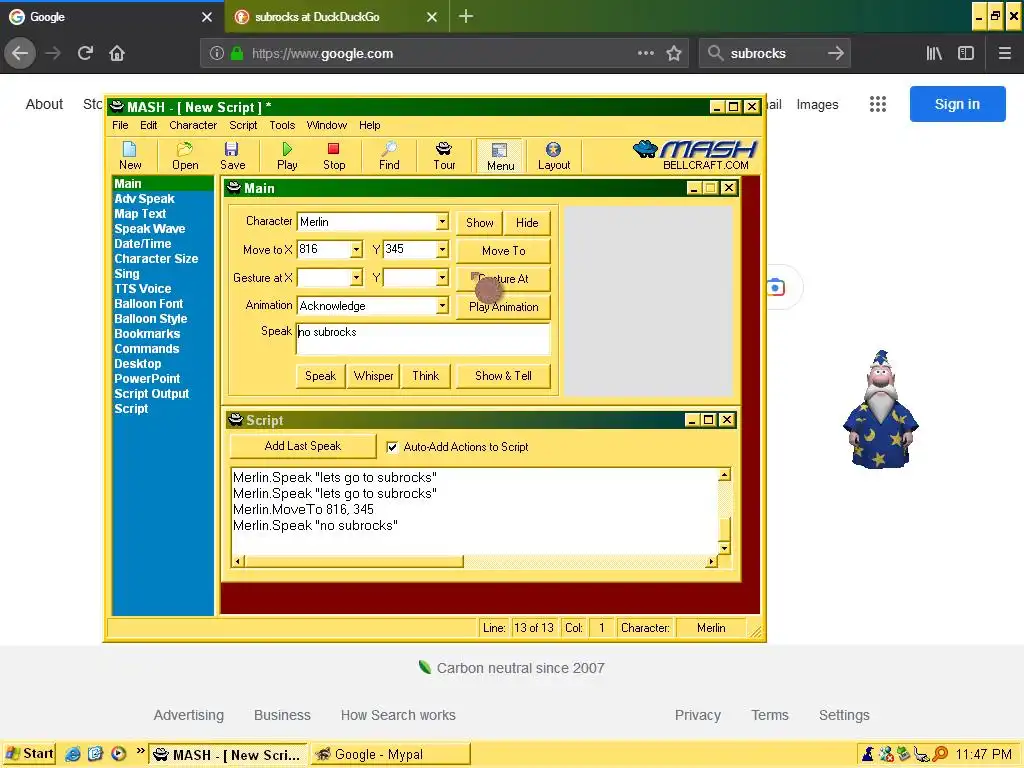Image resolution: width=1024 pixels, height=768 pixels.
Task: Select Balloon Style in the sidebar
Action: [x=150, y=319]
